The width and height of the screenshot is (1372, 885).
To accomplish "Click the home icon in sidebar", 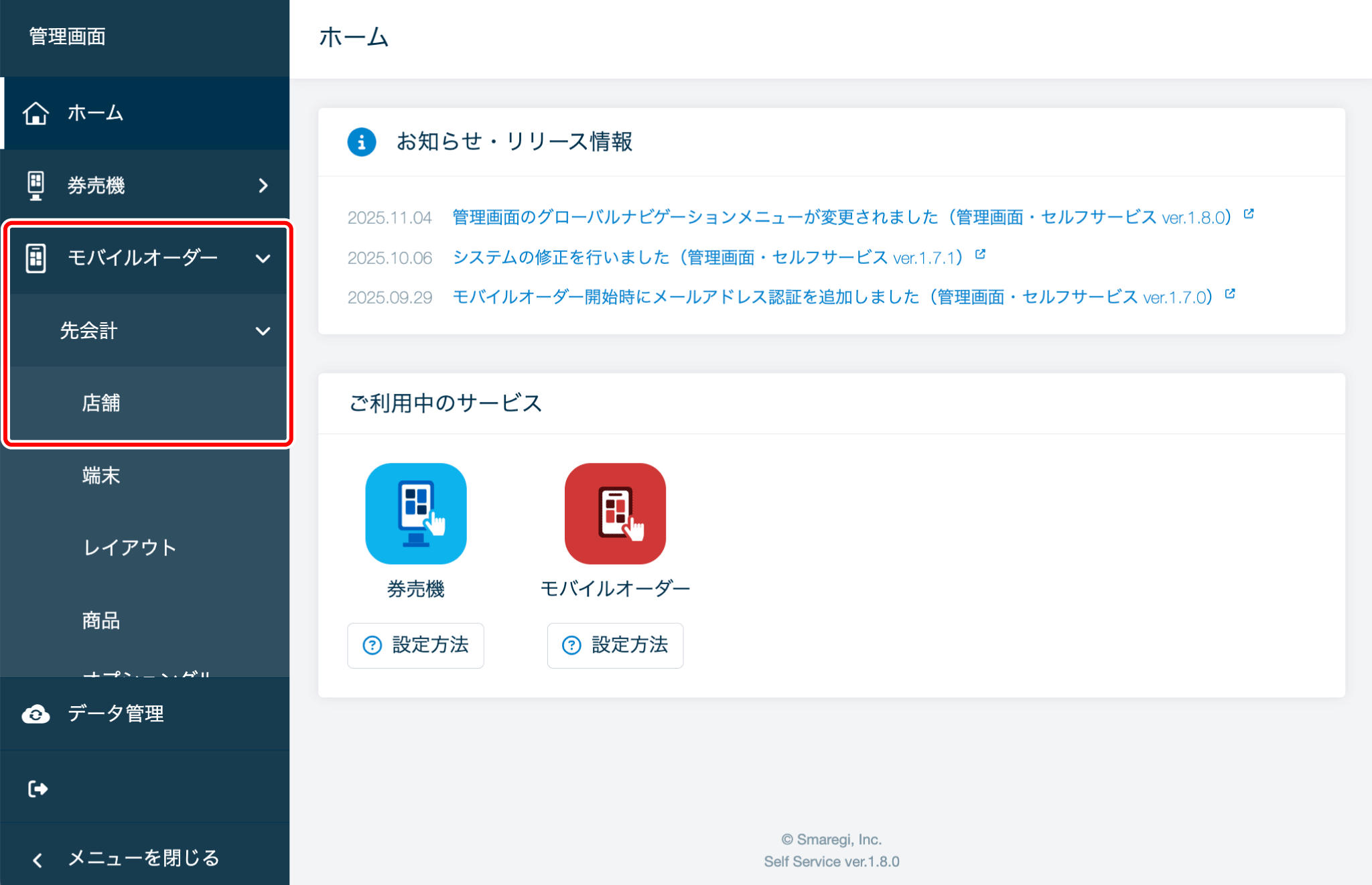I will (x=36, y=113).
